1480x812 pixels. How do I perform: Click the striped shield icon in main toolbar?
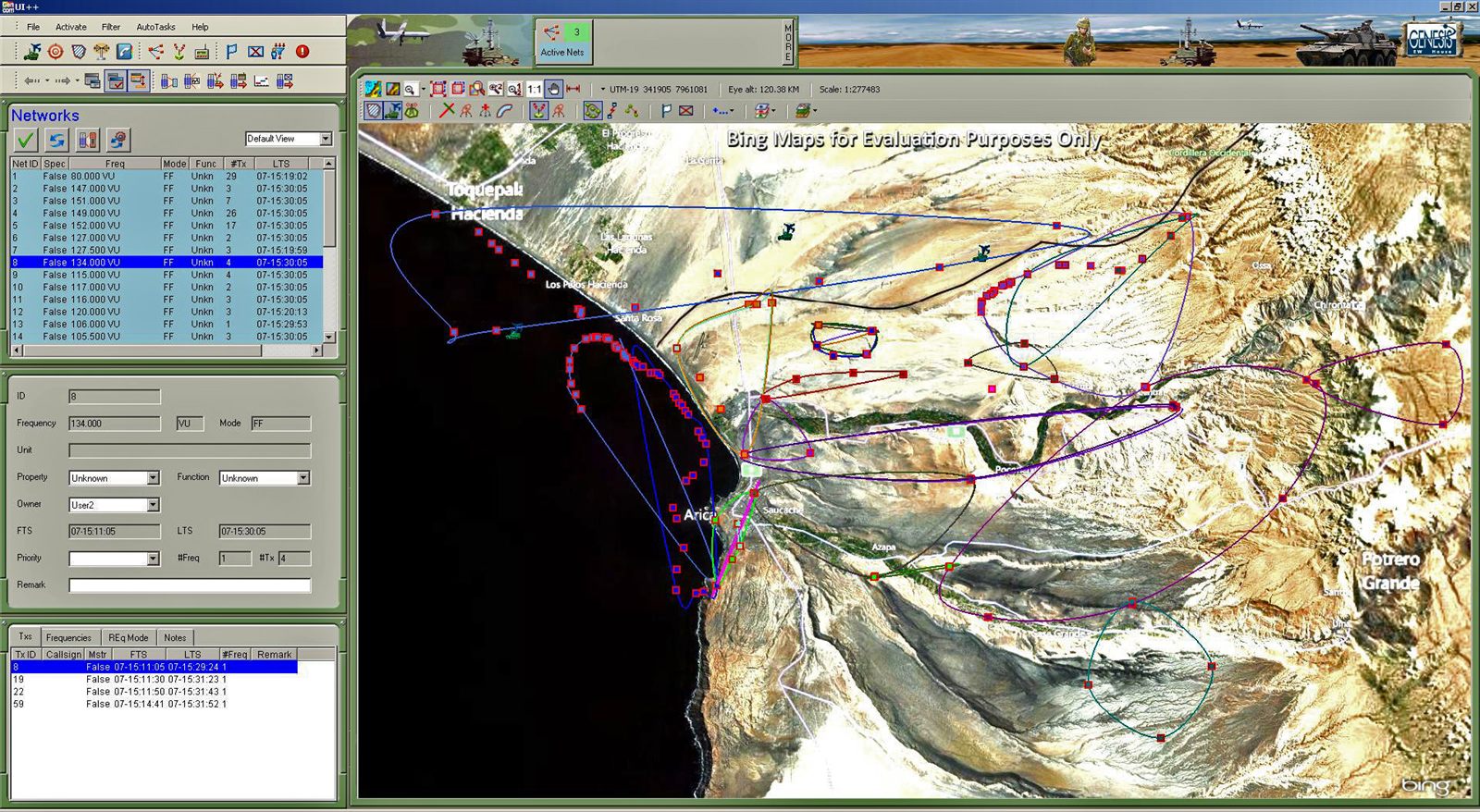pos(79,52)
